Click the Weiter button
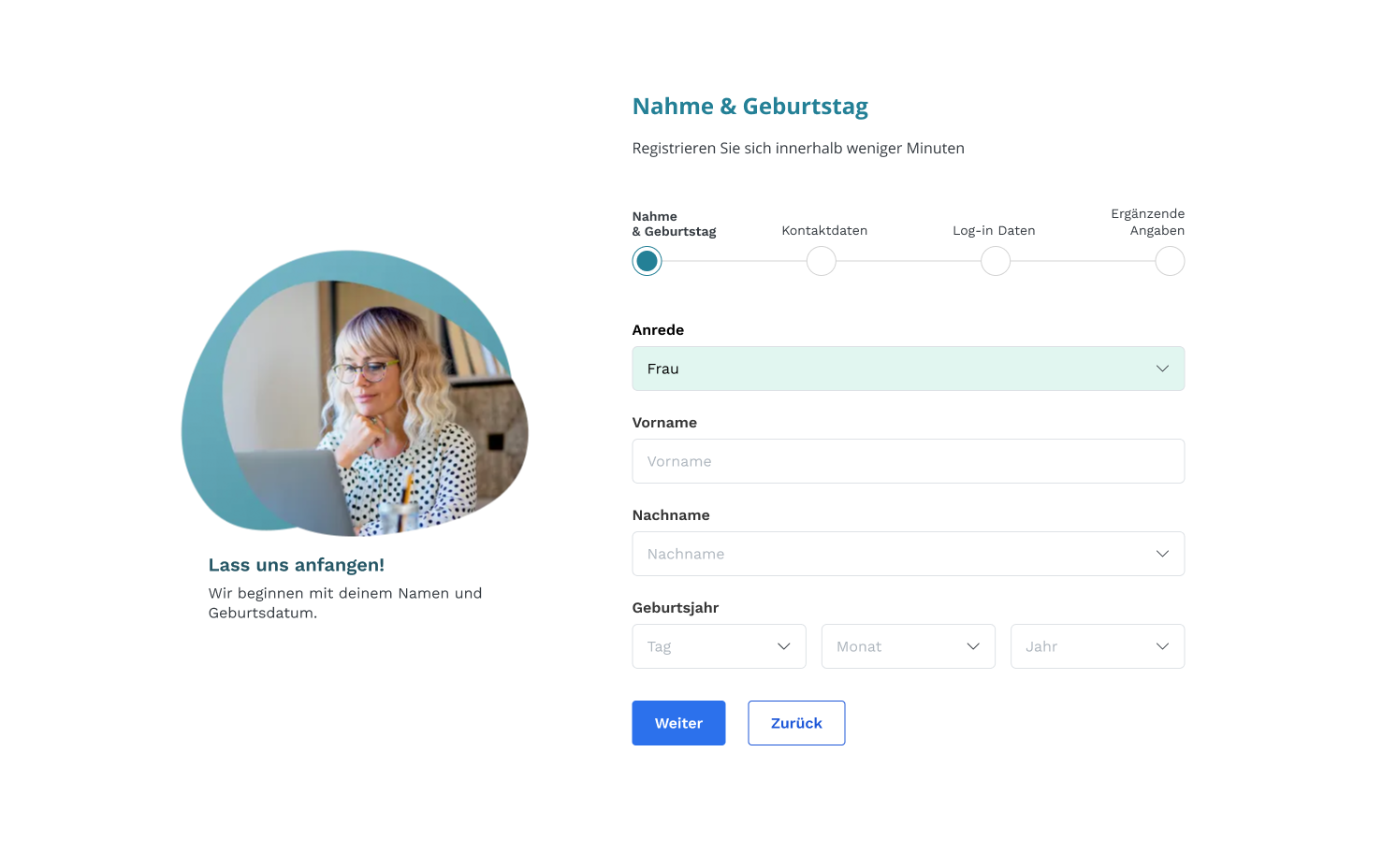 point(678,723)
